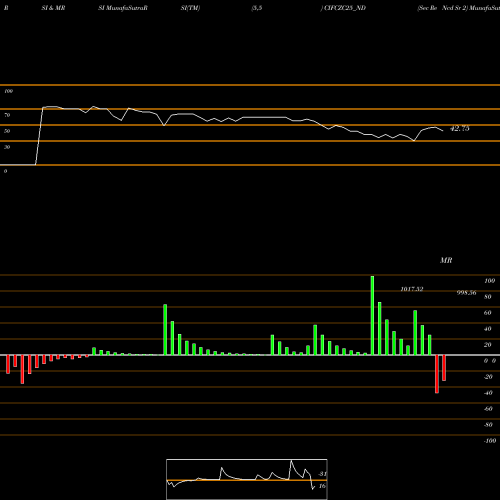Click the MR heading above the bar chart
Screen dimensions: 500x500
(x=446, y=260)
